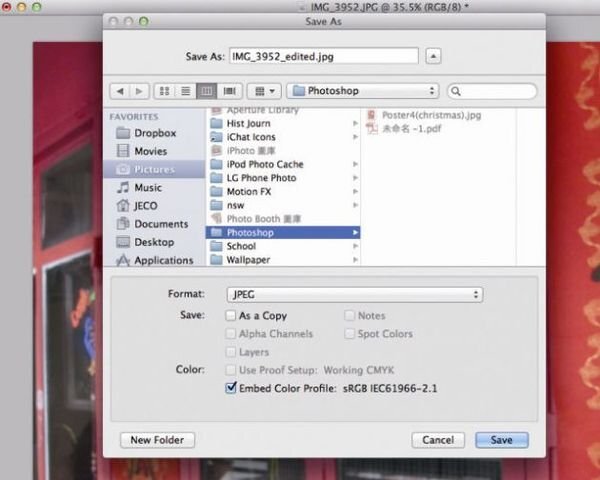Click the back navigation arrow

tap(119, 91)
